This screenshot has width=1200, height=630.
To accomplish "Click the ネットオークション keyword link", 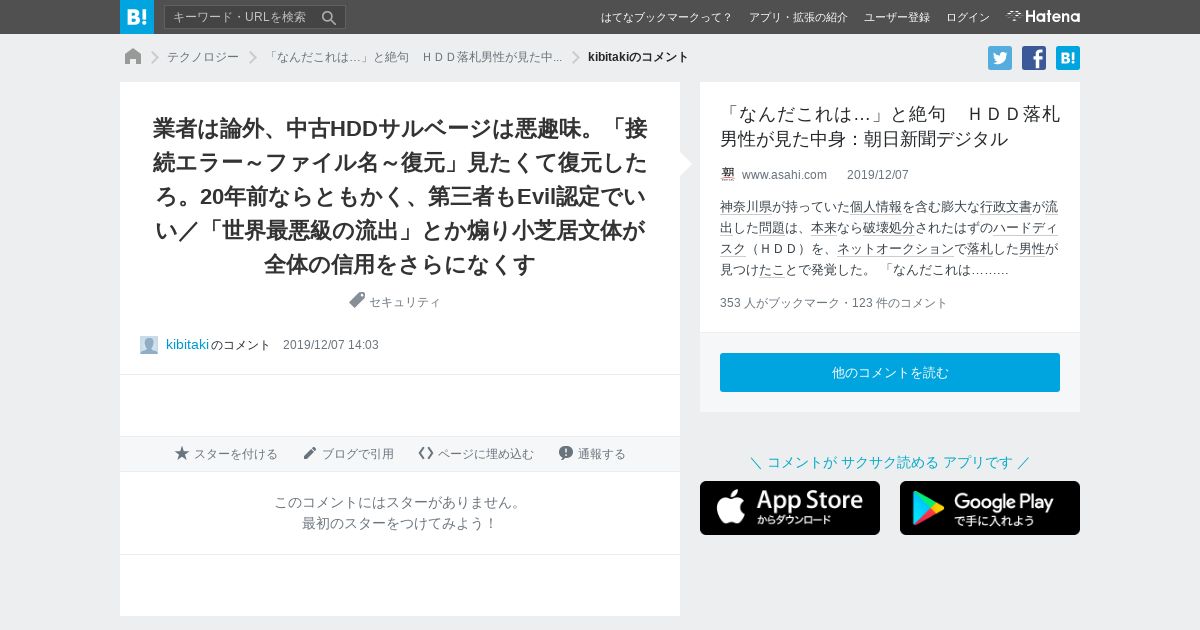I will [x=895, y=249].
